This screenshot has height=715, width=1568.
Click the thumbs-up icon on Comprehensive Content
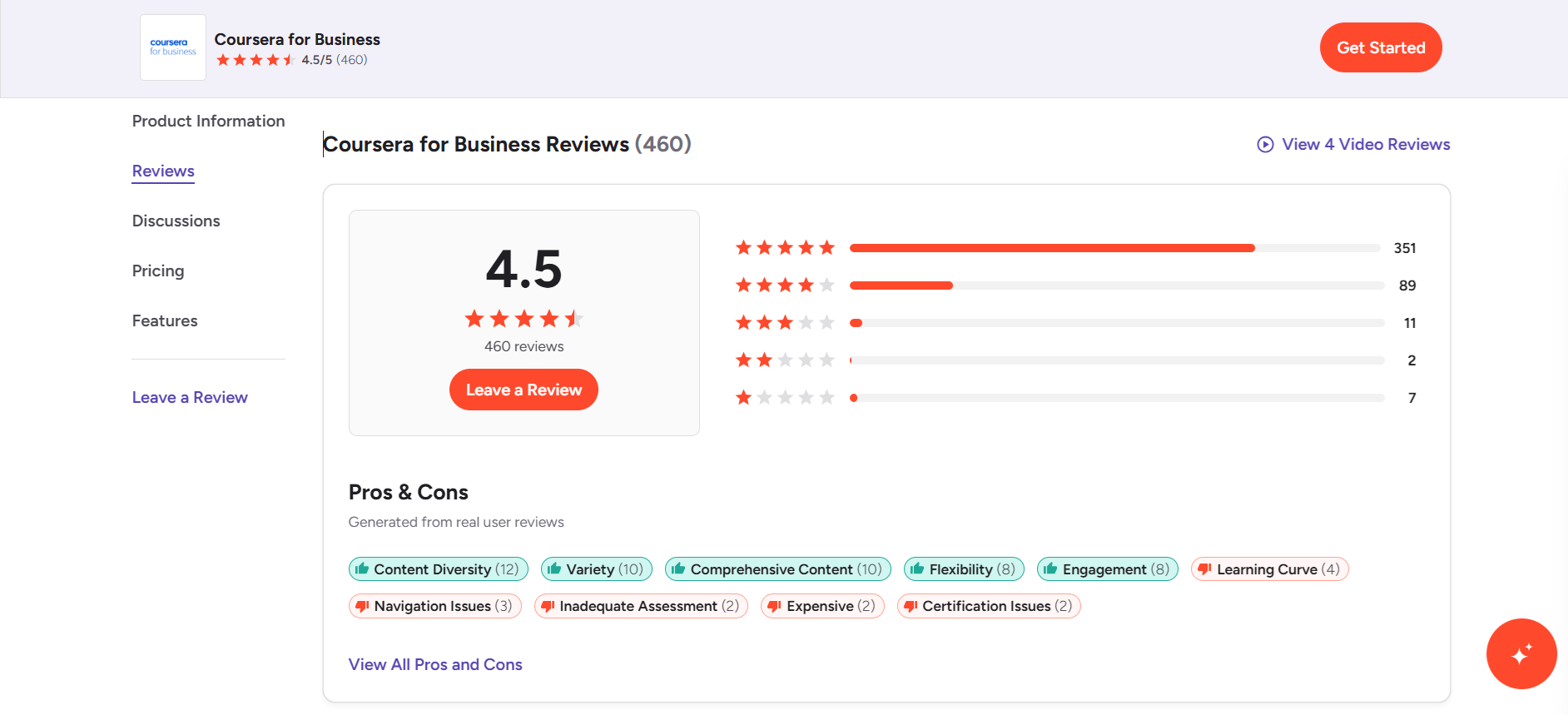click(x=678, y=569)
